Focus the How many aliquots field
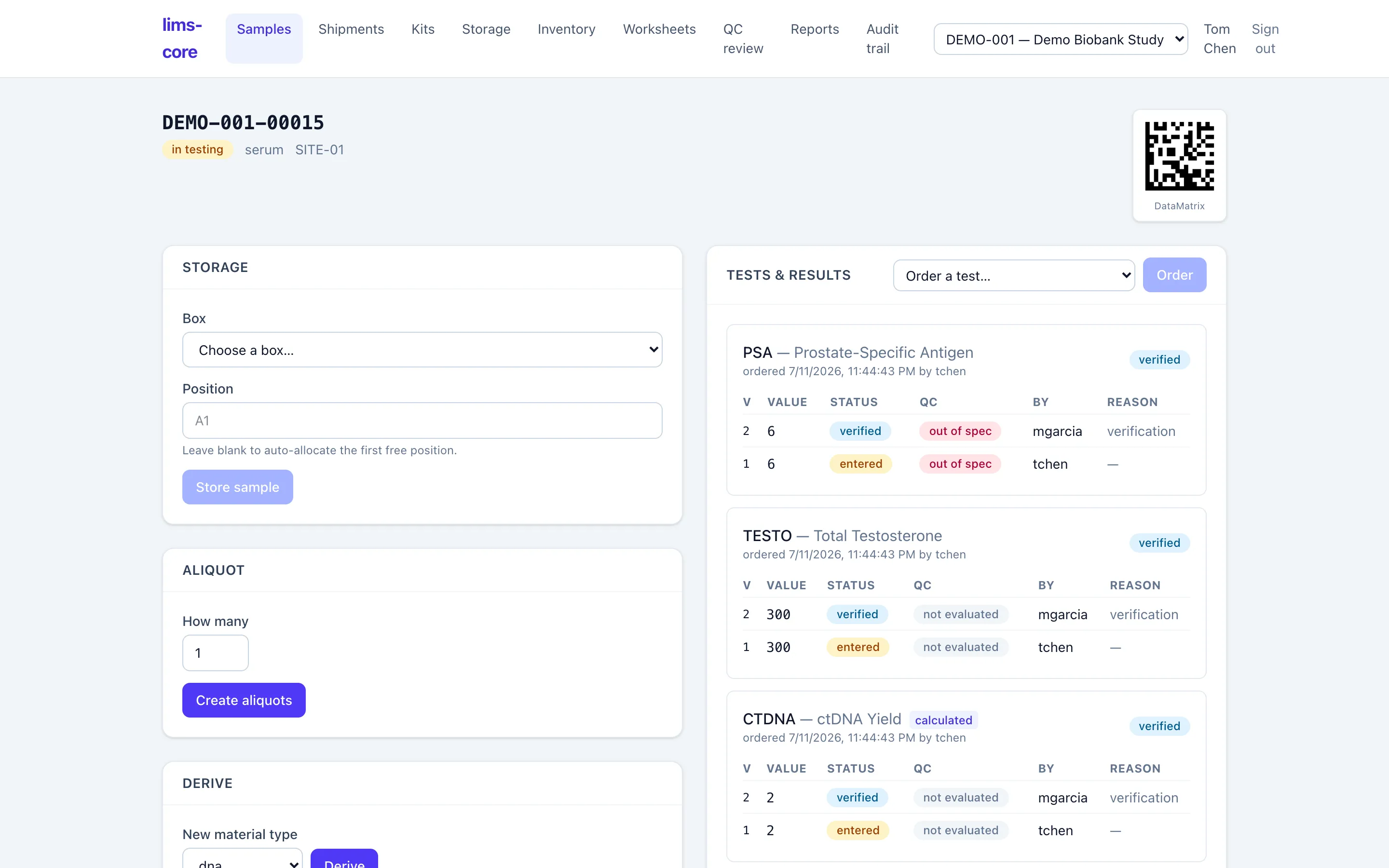The height and width of the screenshot is (868, 1389). (215, 653)
